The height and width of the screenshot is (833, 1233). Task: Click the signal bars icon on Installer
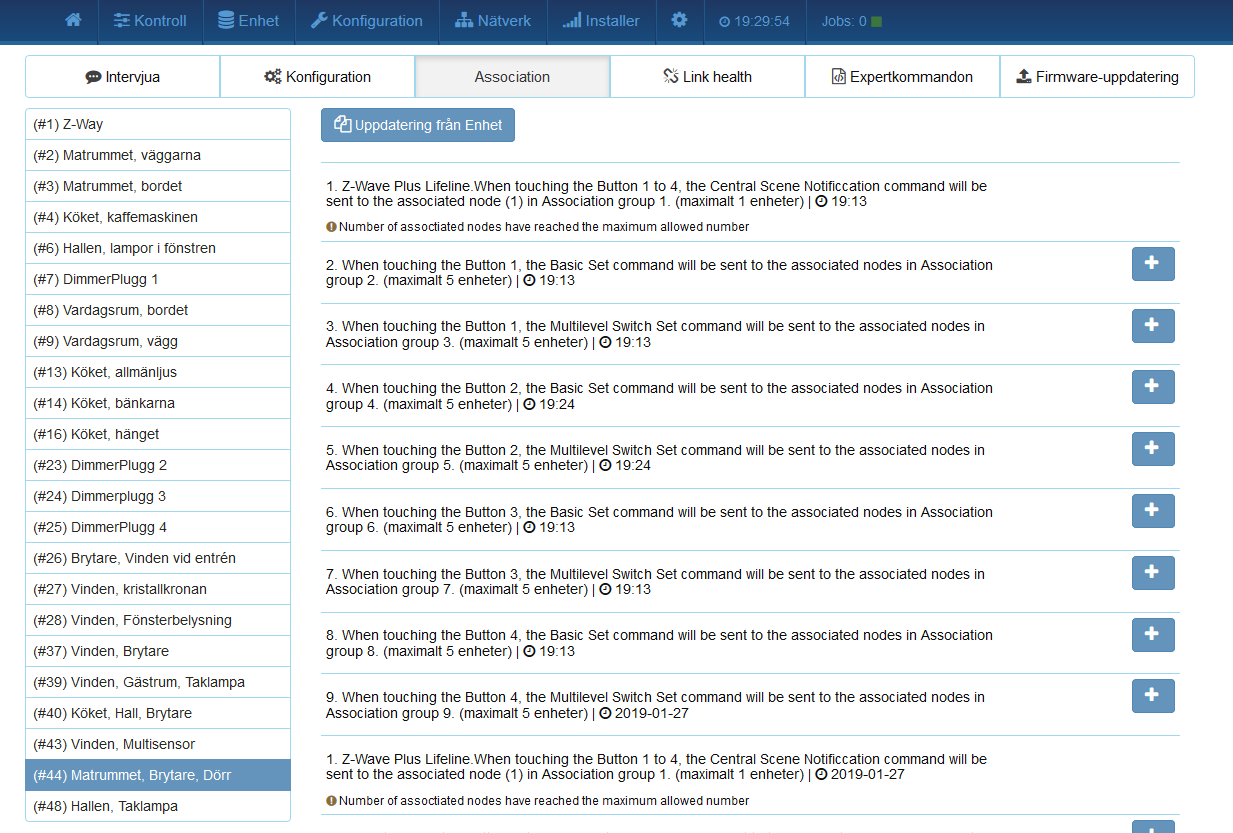point(570,20)
